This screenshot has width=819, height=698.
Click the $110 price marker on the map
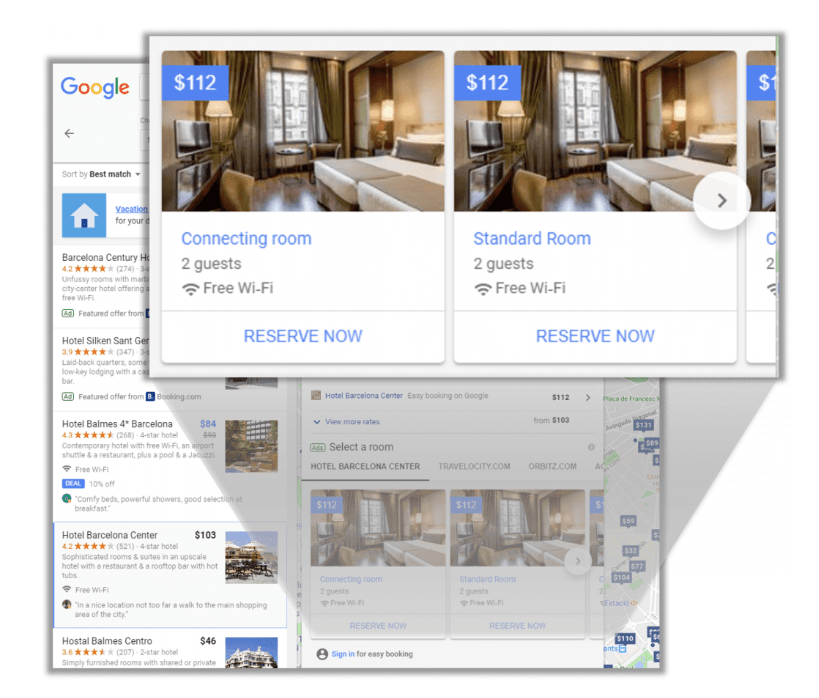coord(625,639)
